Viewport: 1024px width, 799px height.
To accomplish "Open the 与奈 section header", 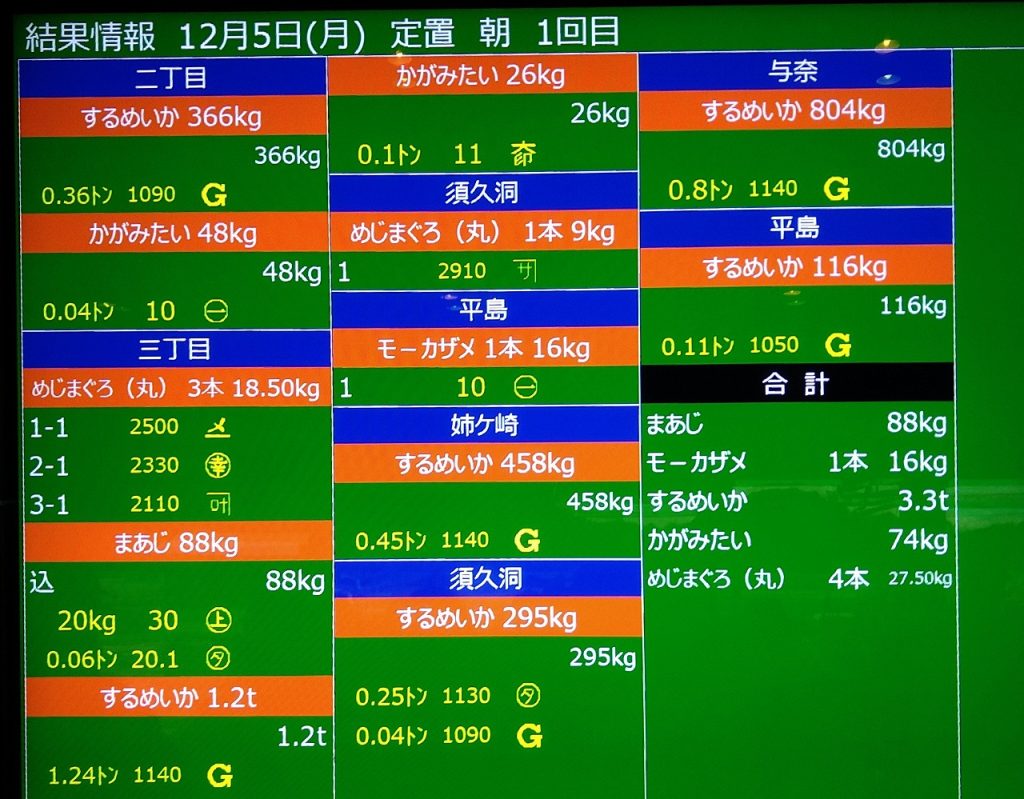I will (794, 71).
